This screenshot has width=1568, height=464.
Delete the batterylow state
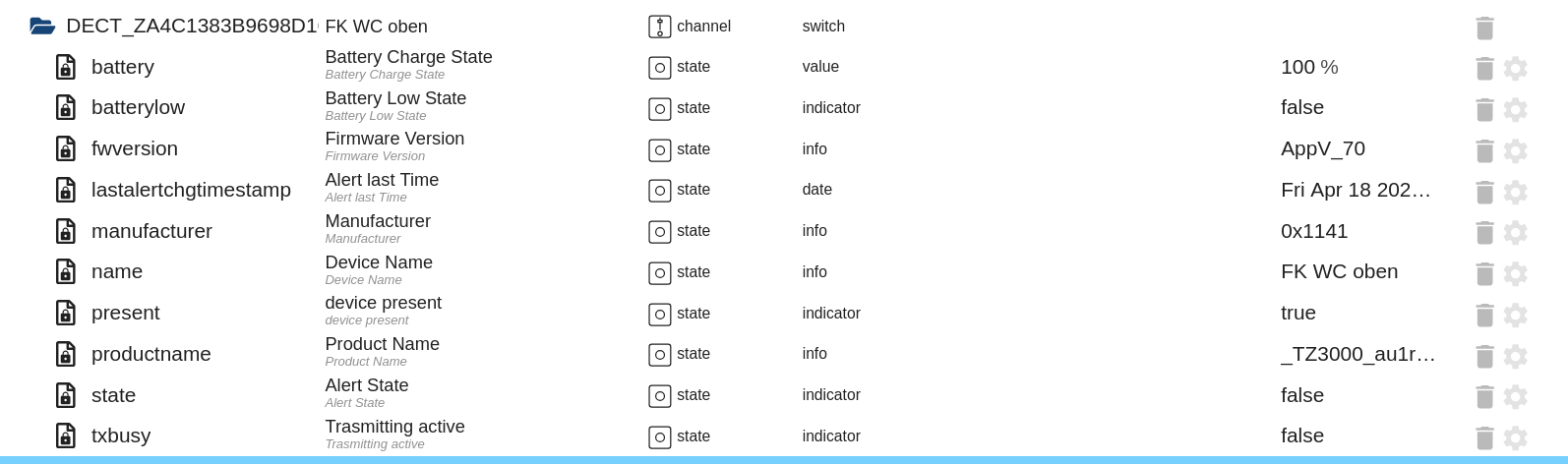tap(1484, 109)
